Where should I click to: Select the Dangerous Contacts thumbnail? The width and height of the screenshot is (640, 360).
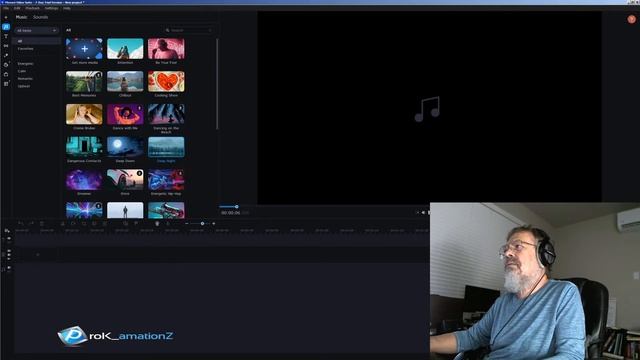tap(84, 147)
